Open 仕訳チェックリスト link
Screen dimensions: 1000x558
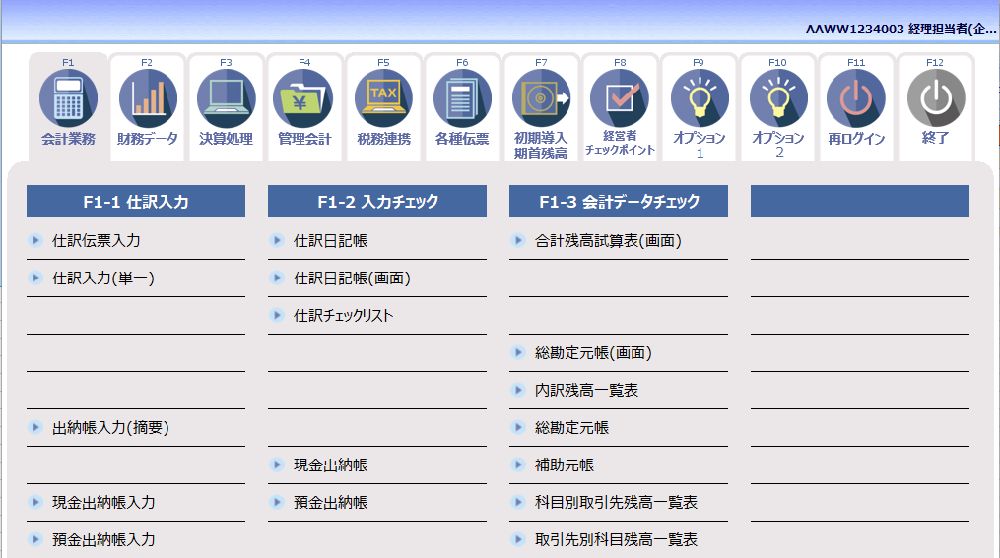pyautogui.click(x=343, y=315)
